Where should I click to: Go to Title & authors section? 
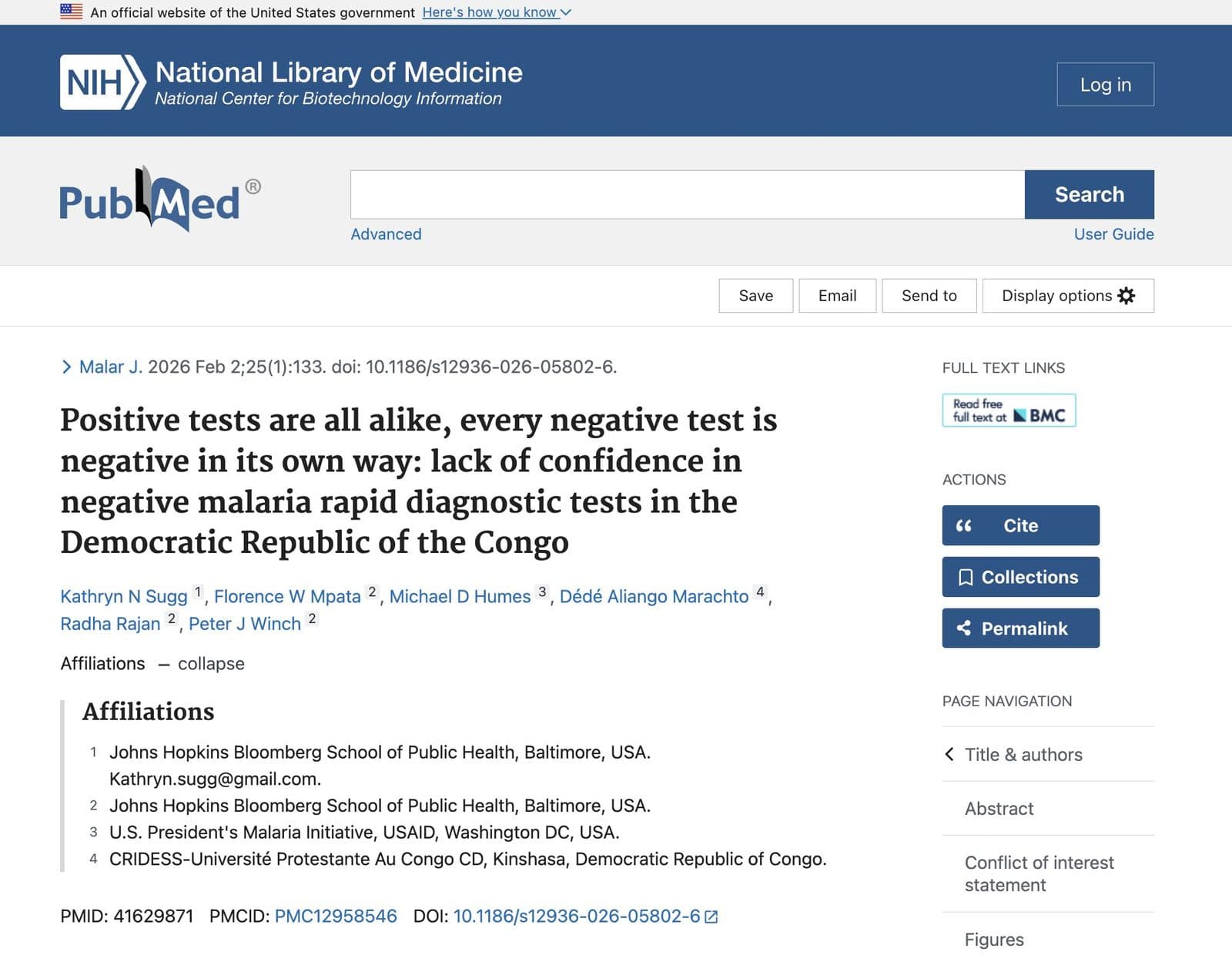pos(1023,755)
